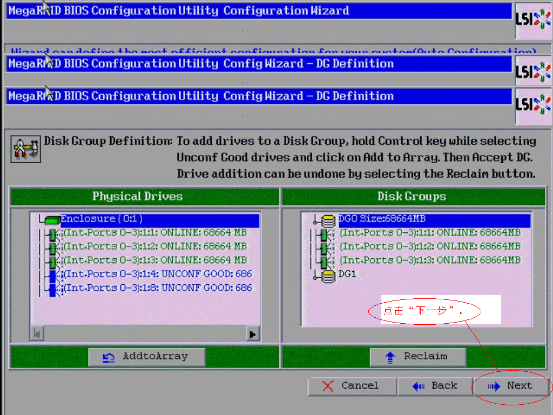Click the Physical Drives left scroll arrow
This screenshot has height=415, width=553.
click(x=37, y=334)
